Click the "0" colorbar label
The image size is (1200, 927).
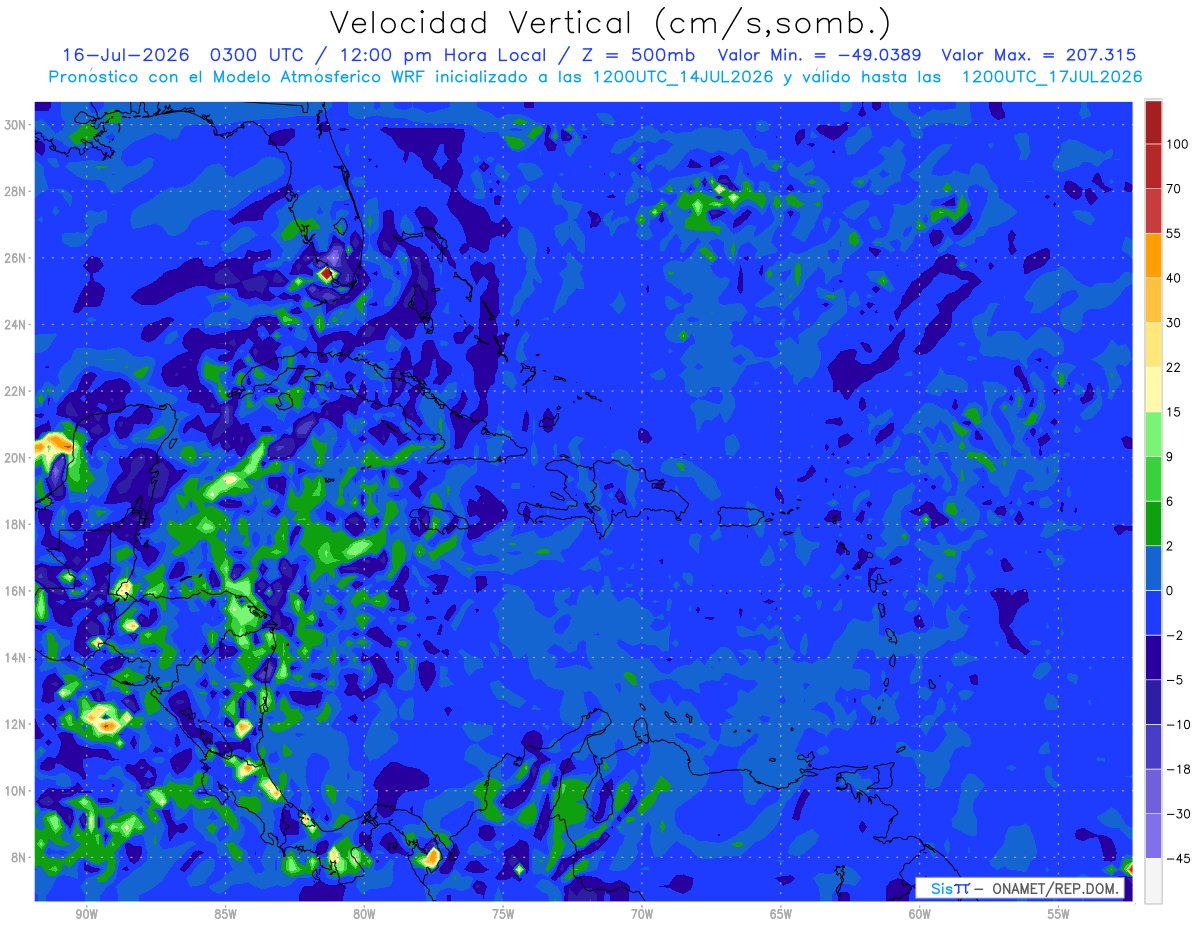coord(1171,591)
